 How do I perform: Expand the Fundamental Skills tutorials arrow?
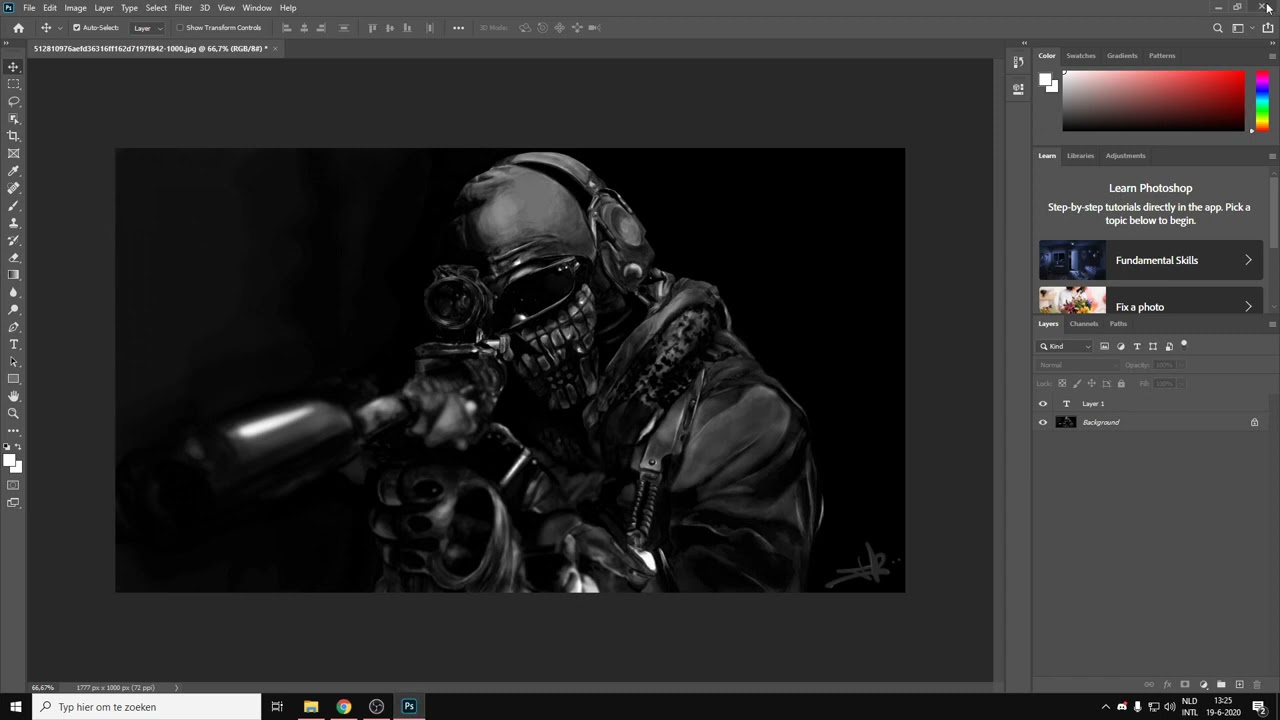tap(1248, 260)
